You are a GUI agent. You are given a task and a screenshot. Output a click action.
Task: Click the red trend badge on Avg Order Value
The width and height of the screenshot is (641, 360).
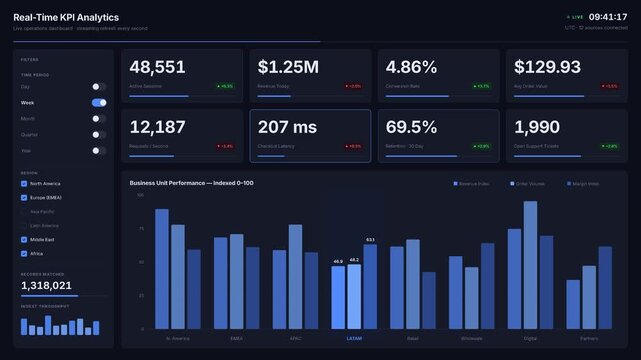[610, 86]
